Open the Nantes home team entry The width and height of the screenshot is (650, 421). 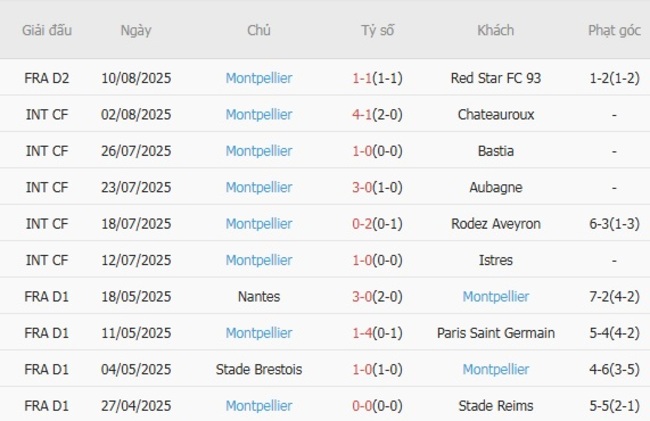pyautogui.click(x=259, y=296)
